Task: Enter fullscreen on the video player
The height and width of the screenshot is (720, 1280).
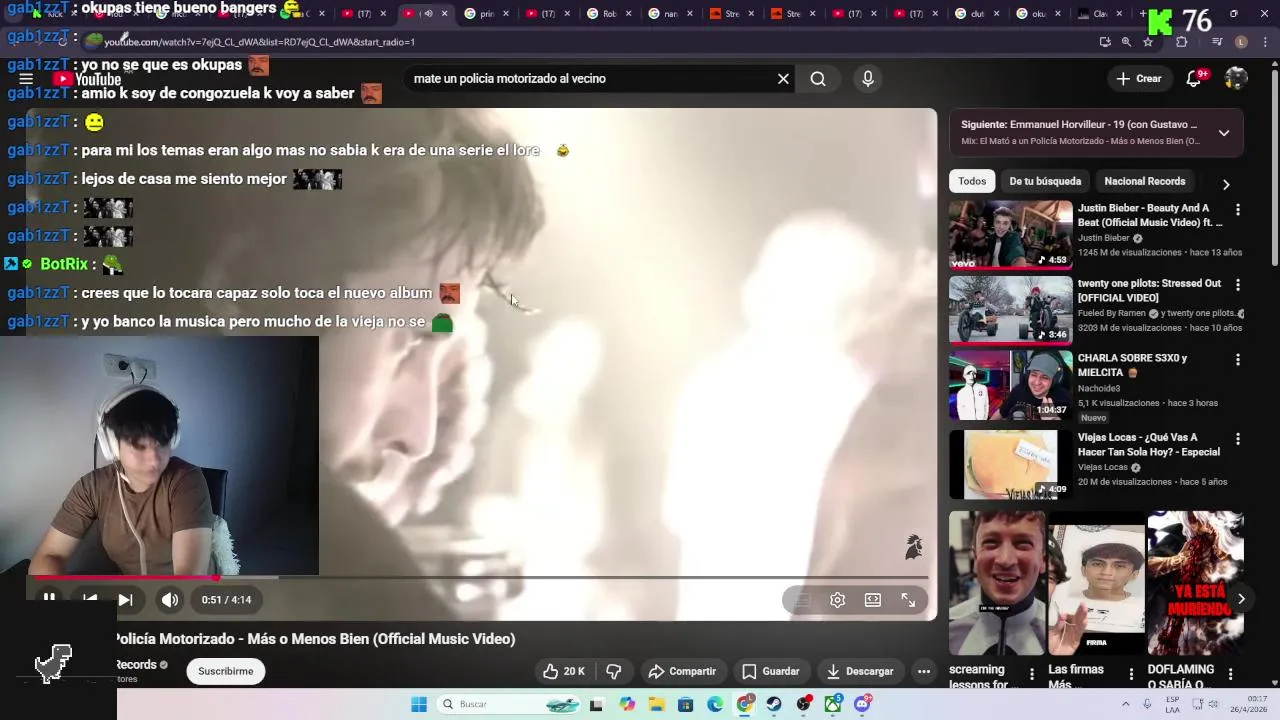Action: pyautogui.click(x=908, y=600)
